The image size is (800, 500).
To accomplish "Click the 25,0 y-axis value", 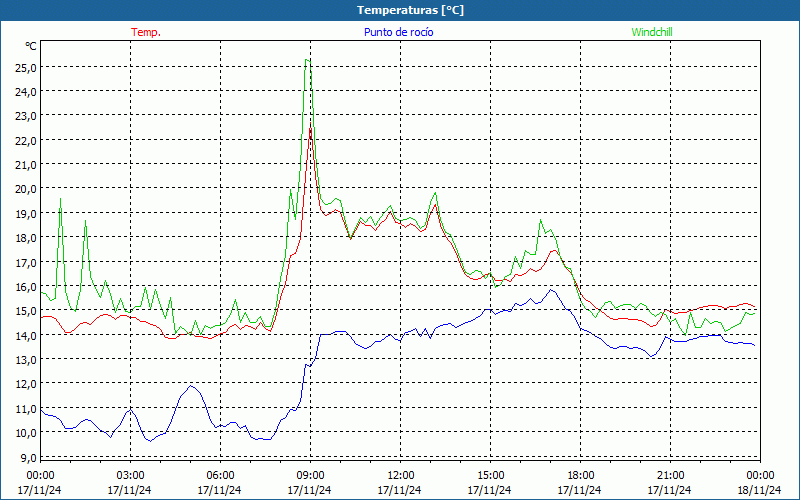I will coord(24,67).
